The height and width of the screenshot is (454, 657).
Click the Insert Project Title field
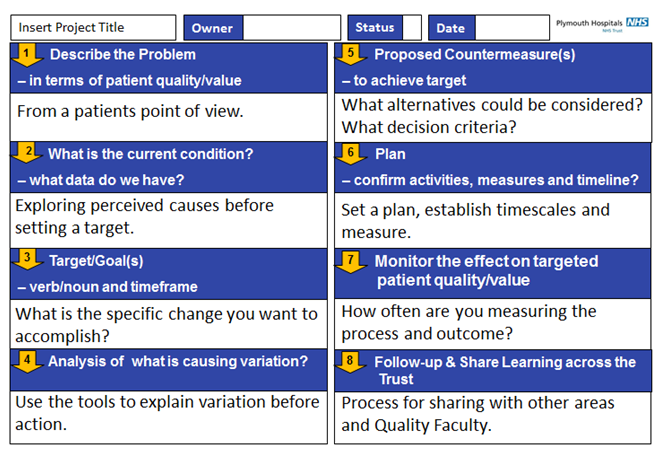pos(93,28)
